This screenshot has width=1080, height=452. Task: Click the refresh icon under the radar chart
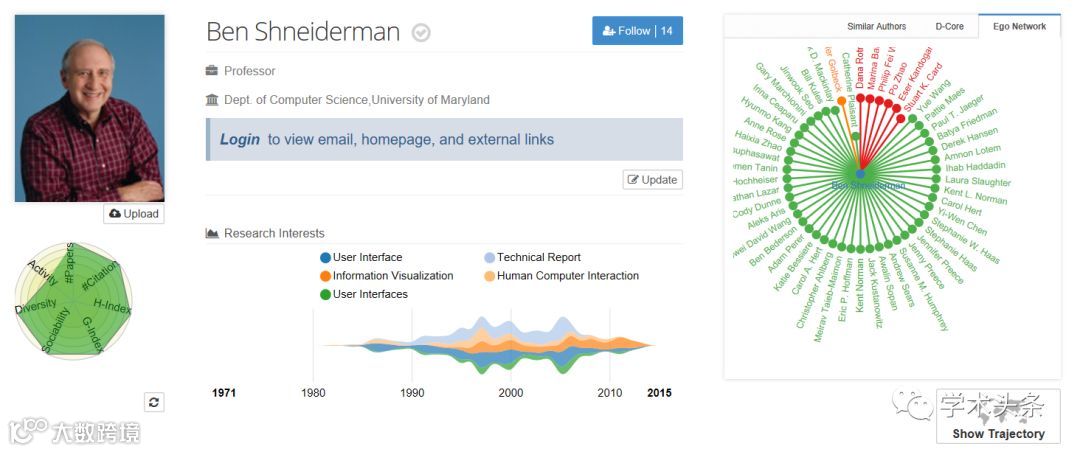[x=153, y=402]
